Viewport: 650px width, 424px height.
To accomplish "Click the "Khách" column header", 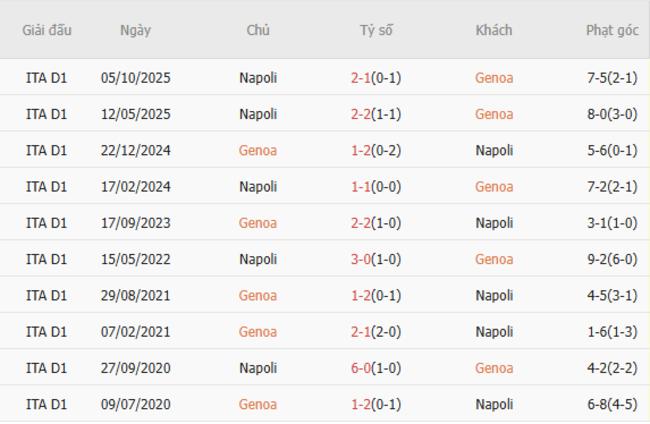I will point(494,30).
